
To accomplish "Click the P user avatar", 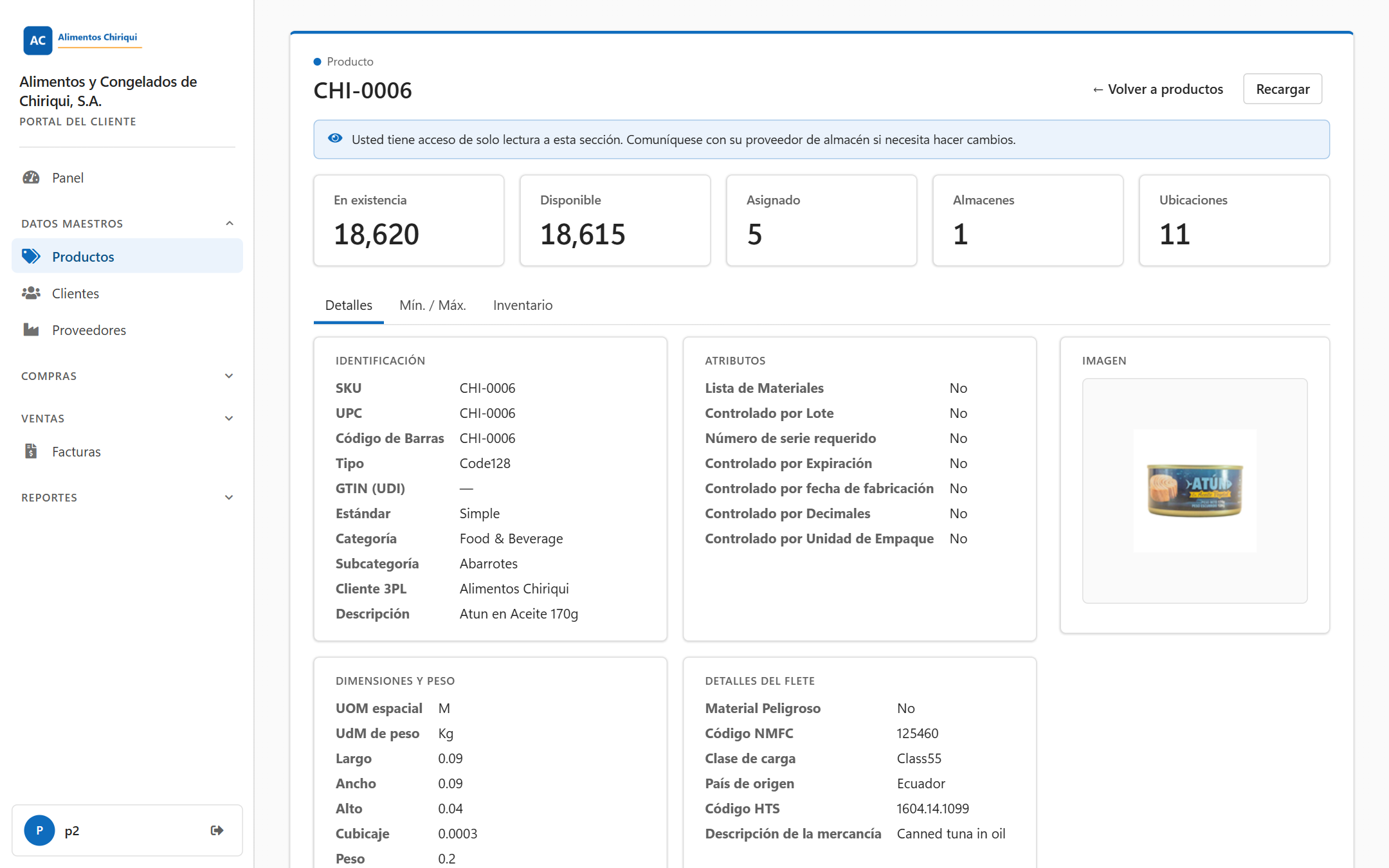I will pos(39,830).
